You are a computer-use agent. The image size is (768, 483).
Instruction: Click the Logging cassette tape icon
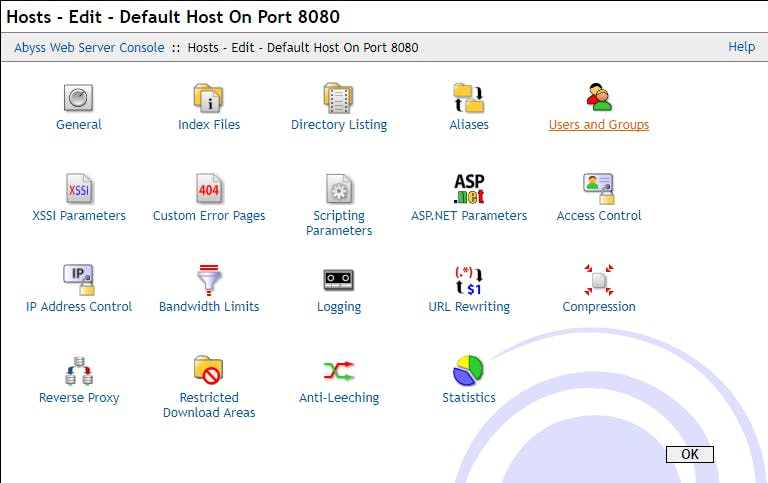339,280
